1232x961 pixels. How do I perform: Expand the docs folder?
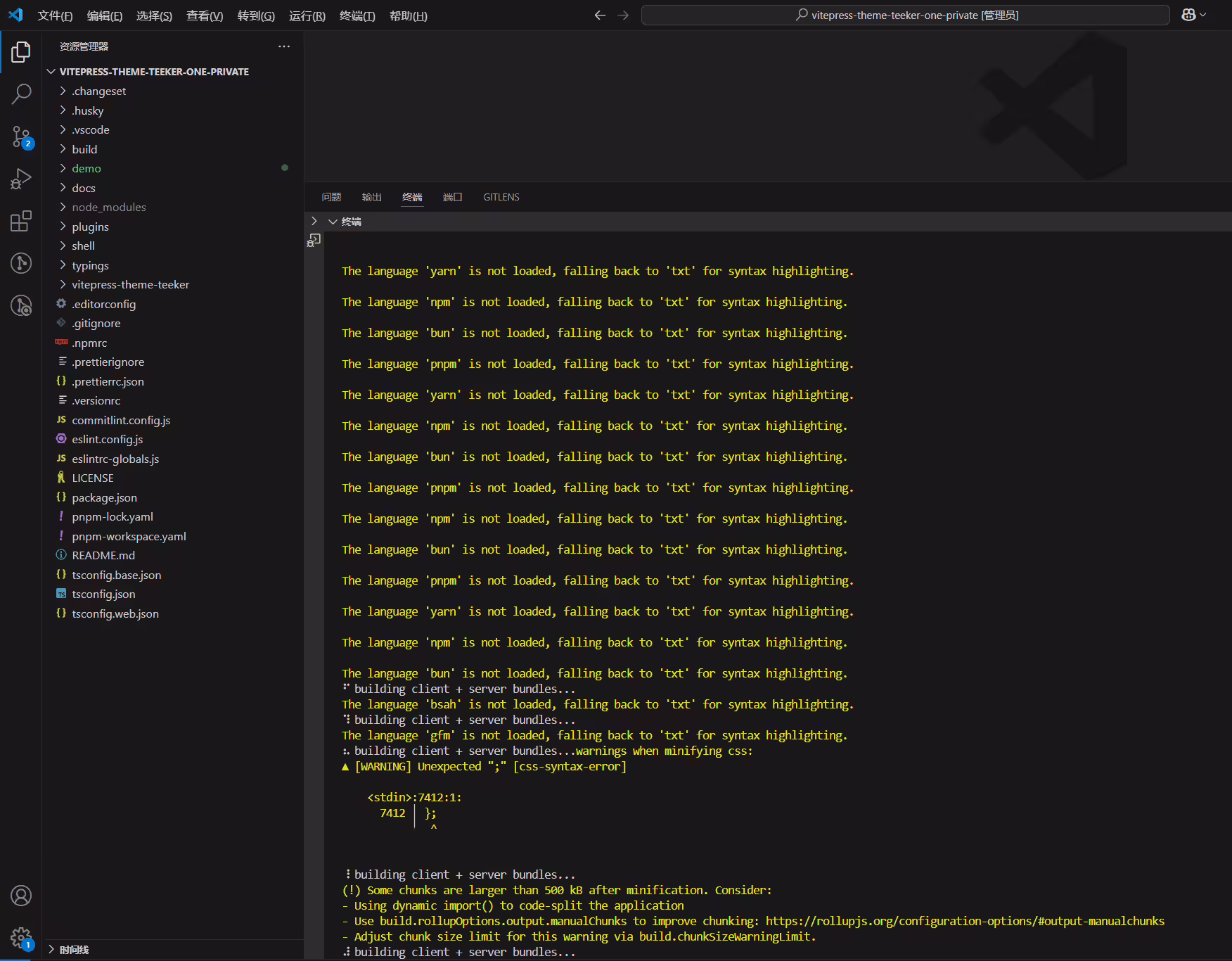coord(63,188)
